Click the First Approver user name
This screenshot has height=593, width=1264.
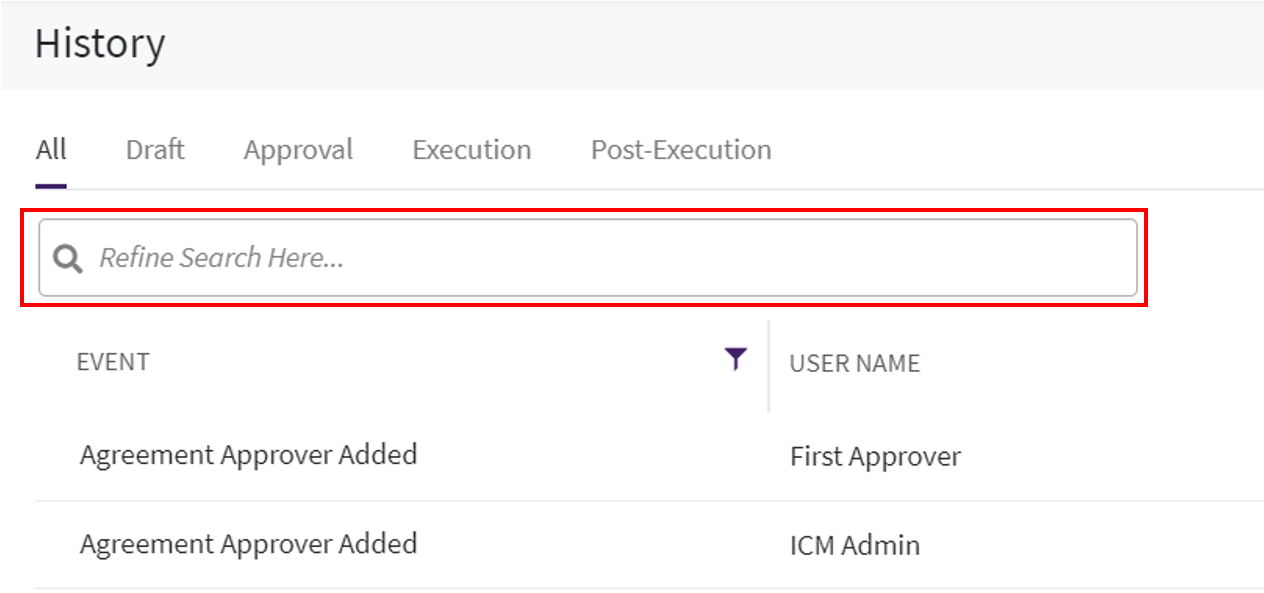point(875,457)
